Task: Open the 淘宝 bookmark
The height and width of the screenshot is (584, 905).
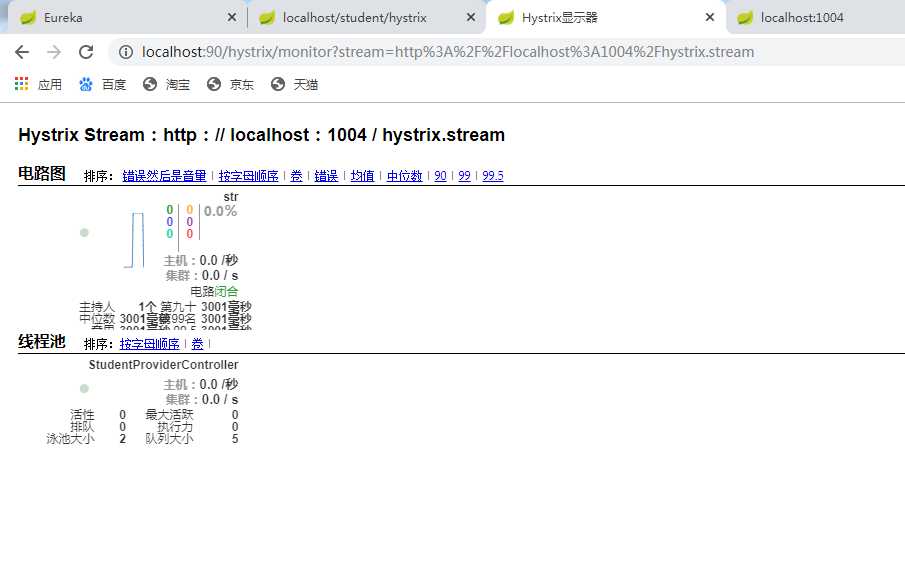Action: point(166,84)
